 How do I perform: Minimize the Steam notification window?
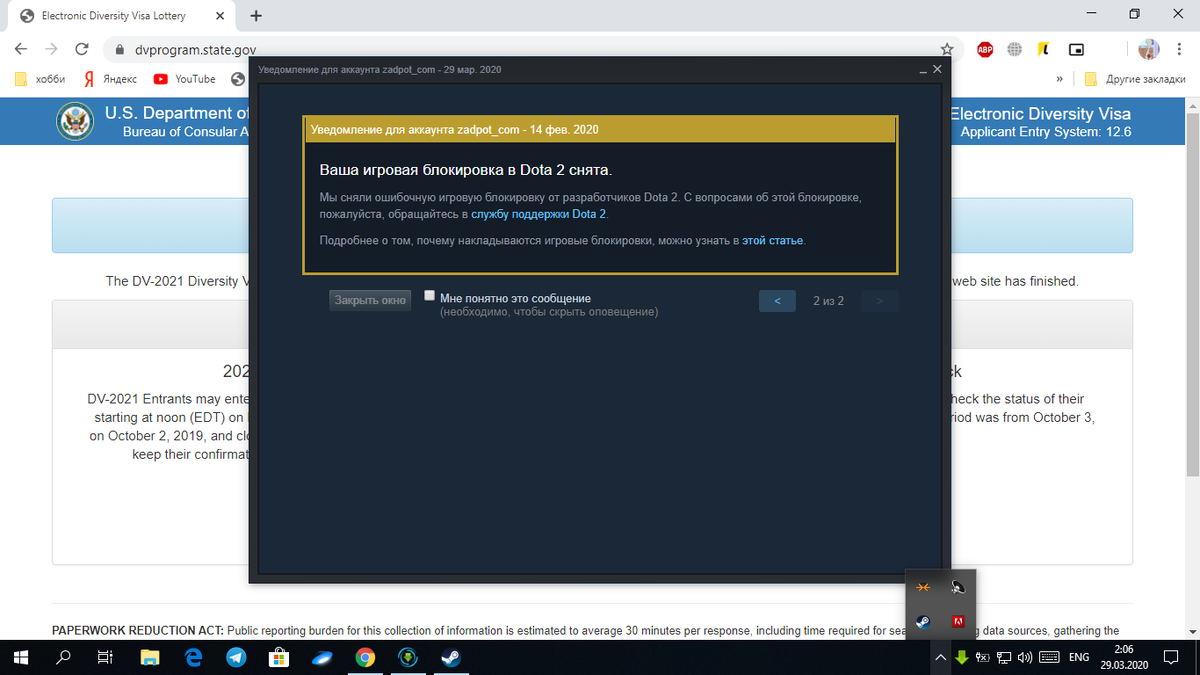pos(923,70)
